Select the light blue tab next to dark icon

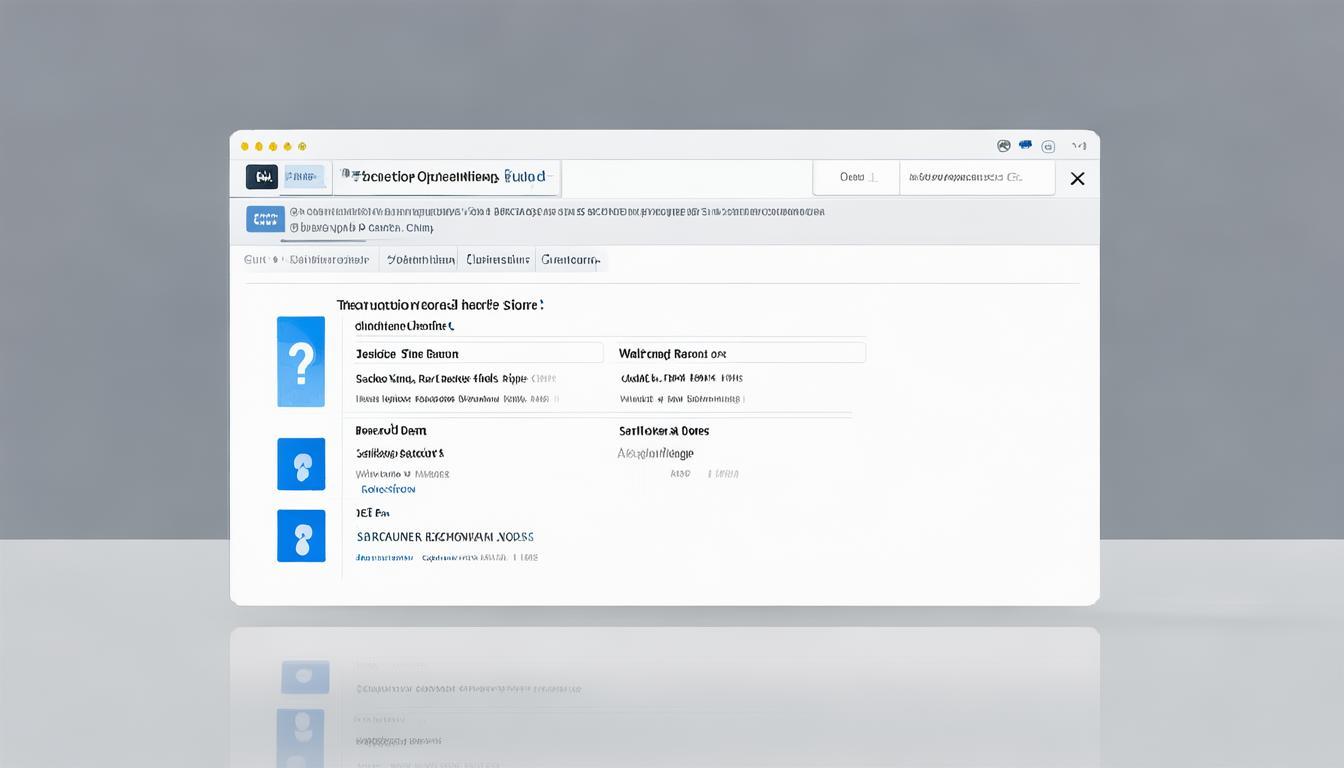tap(304, 177)
